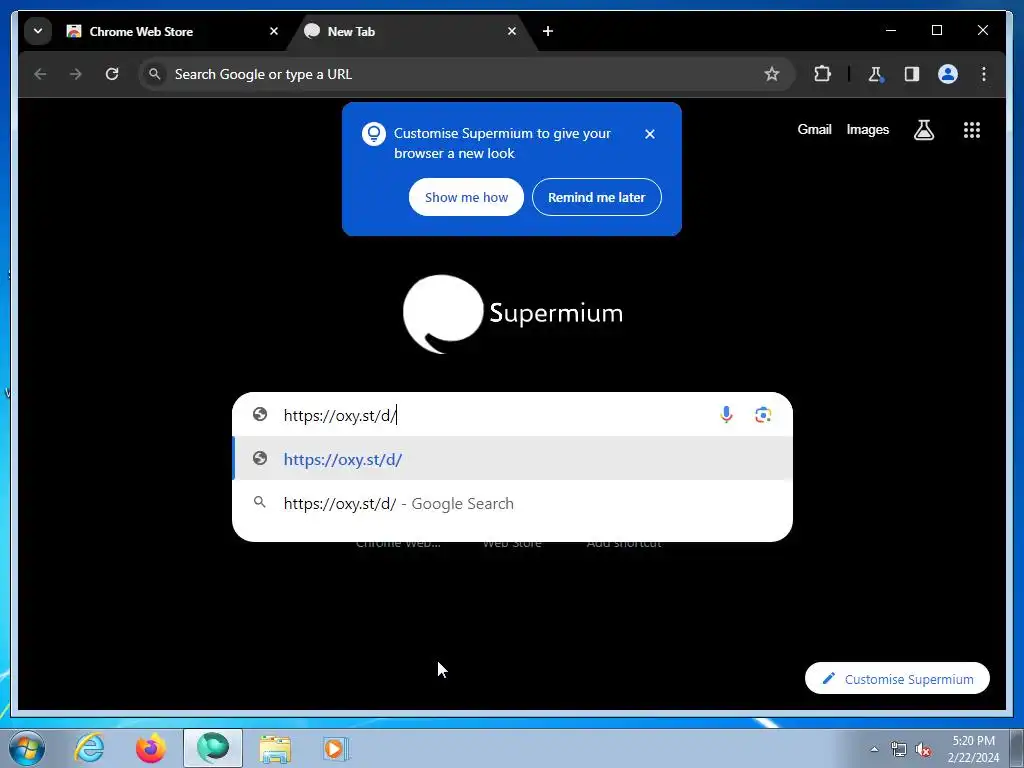Image resolution: width=1024 pixels, height=768 pixels.
Task: Open the clock showing 5:20 PM
Action: 973,749
